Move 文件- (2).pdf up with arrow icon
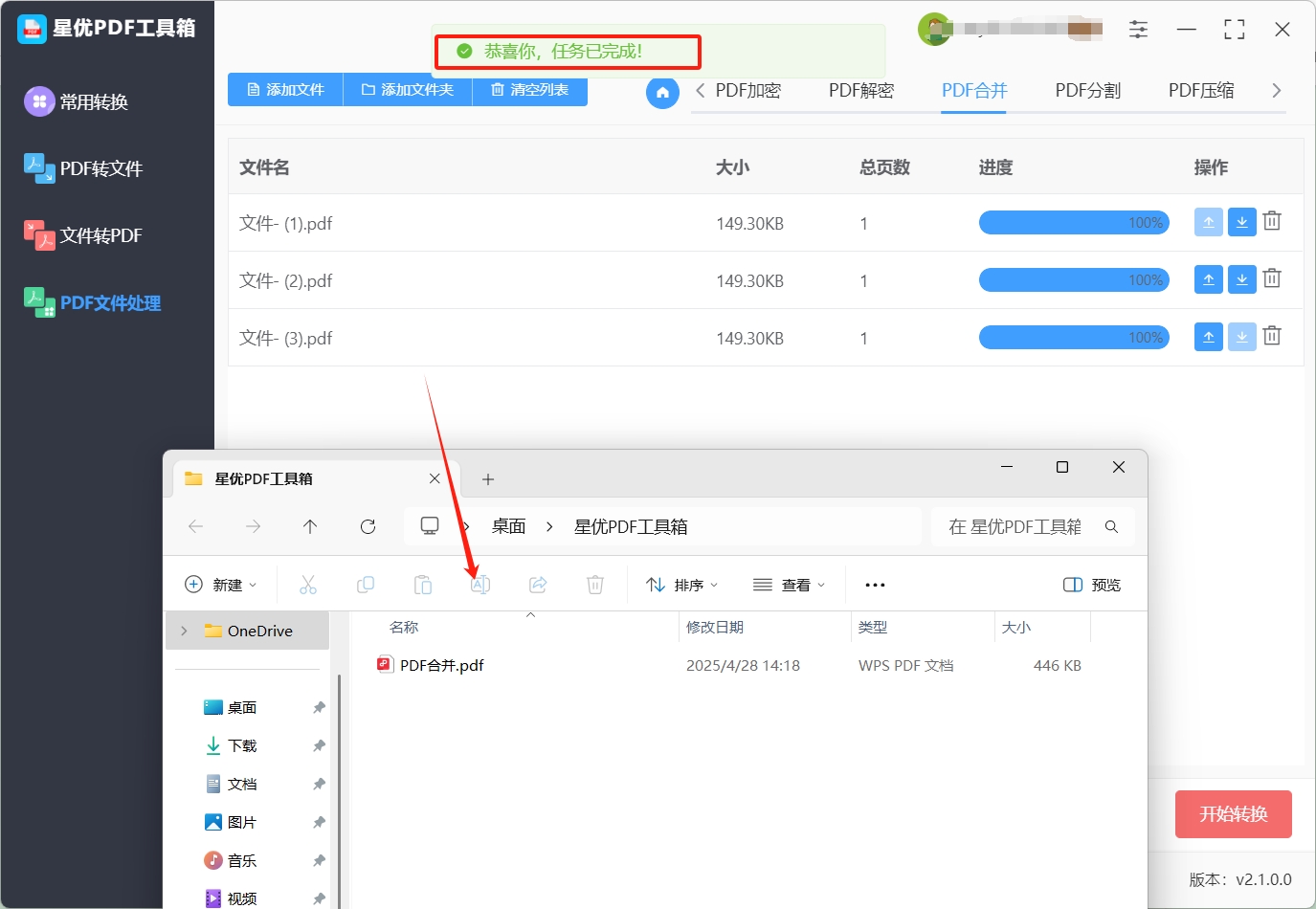 [x=1209, y=279]
